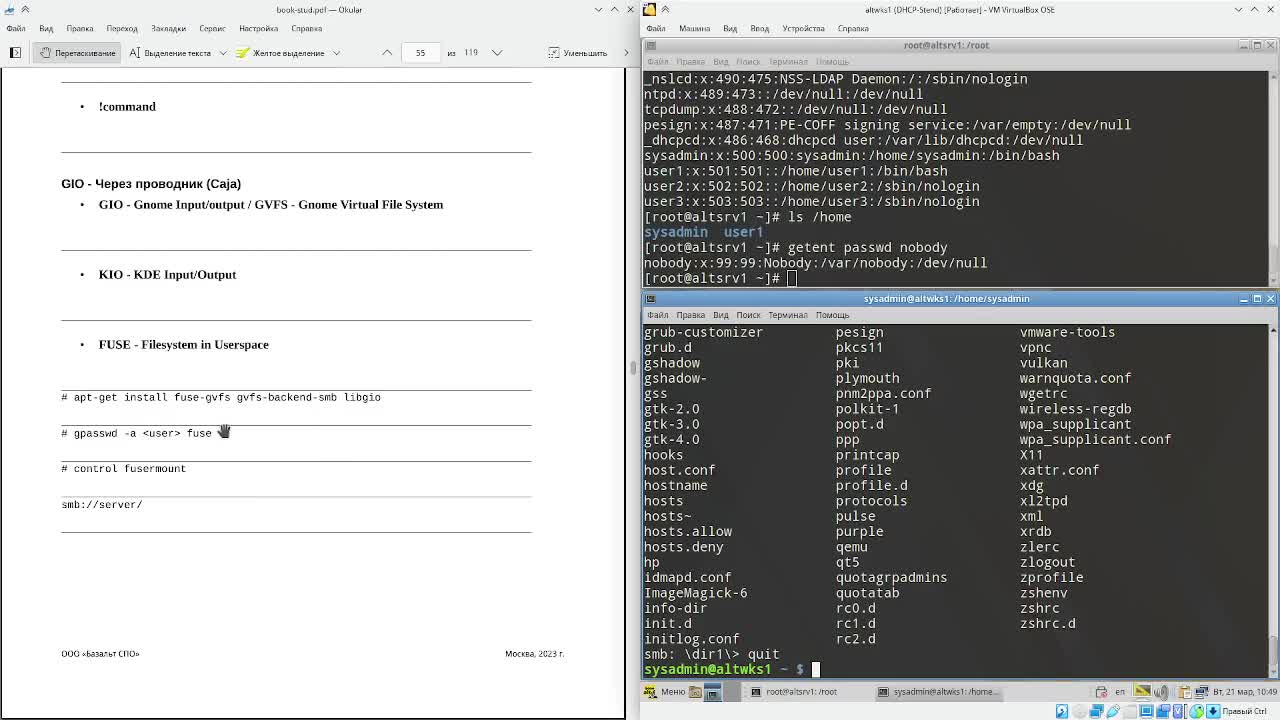1280x720 pixels.
Task: Toggle the Okular sidebar panel icon
Action: pyautogui.click(x=15, y=52)
